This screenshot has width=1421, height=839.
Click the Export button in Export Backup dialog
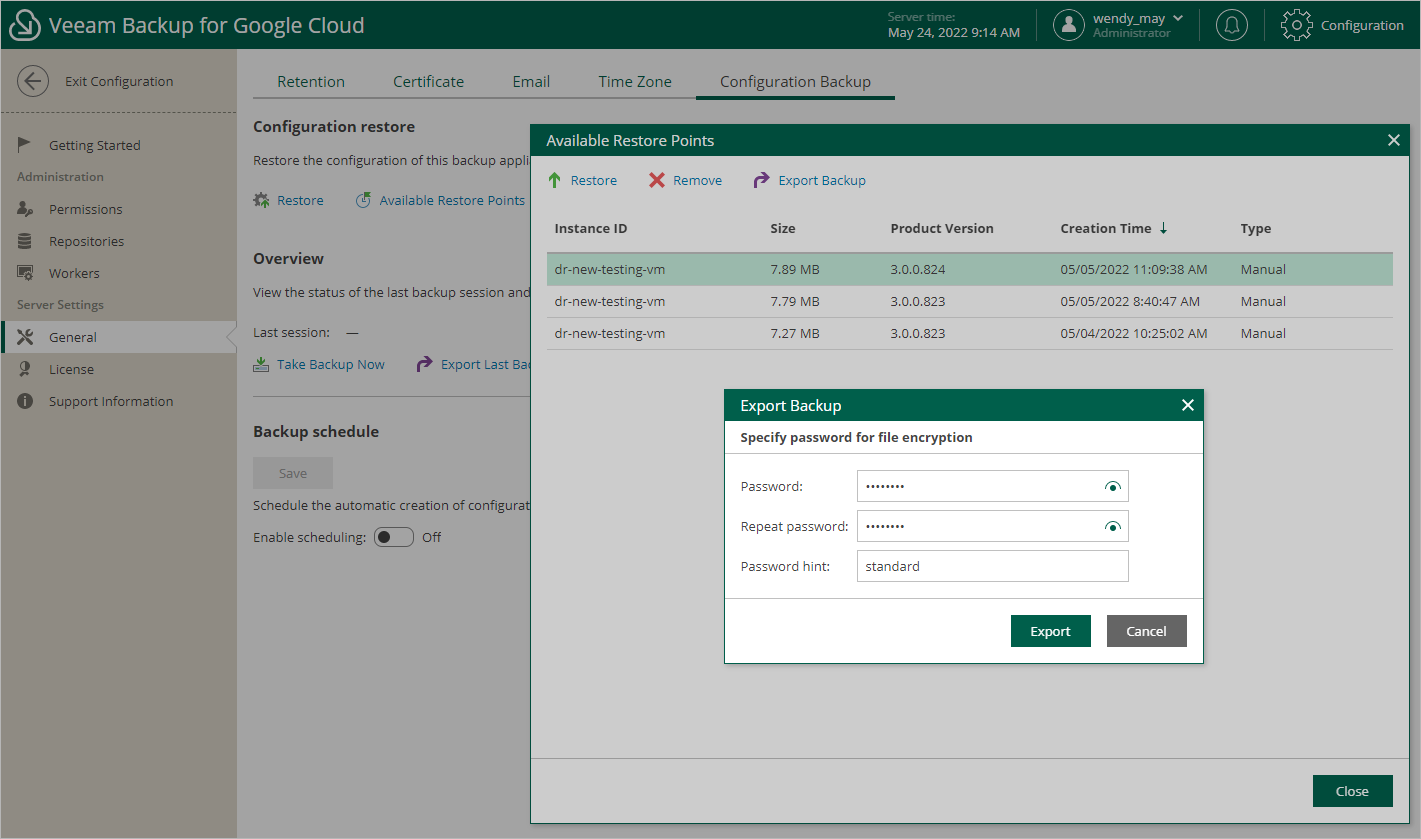[1050, 631]
